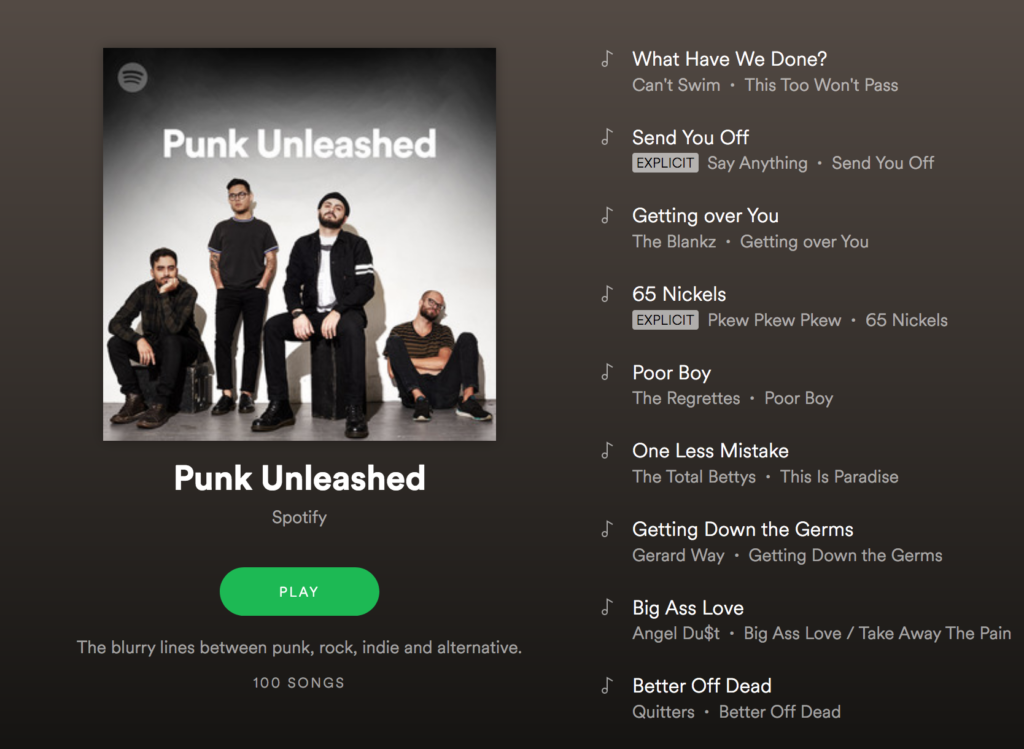The height and width of the screenshot is (749, 1024).
Task: Open the This Is Paradise album link
Action: pos(839,477)
